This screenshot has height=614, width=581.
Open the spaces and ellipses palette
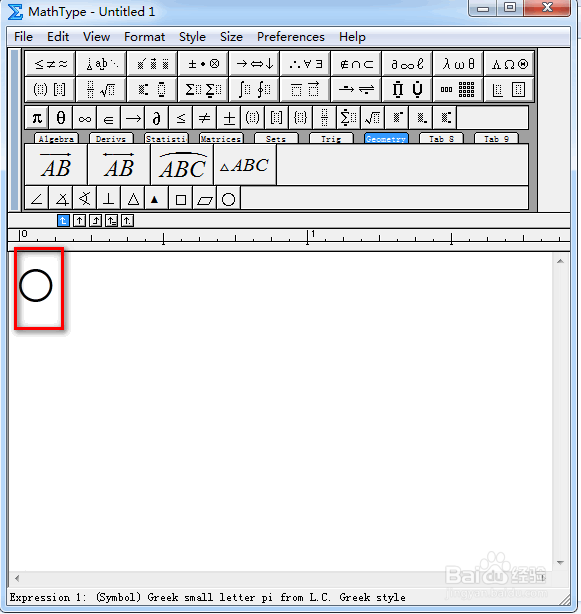pyautogui.click(x=101, y=63)
